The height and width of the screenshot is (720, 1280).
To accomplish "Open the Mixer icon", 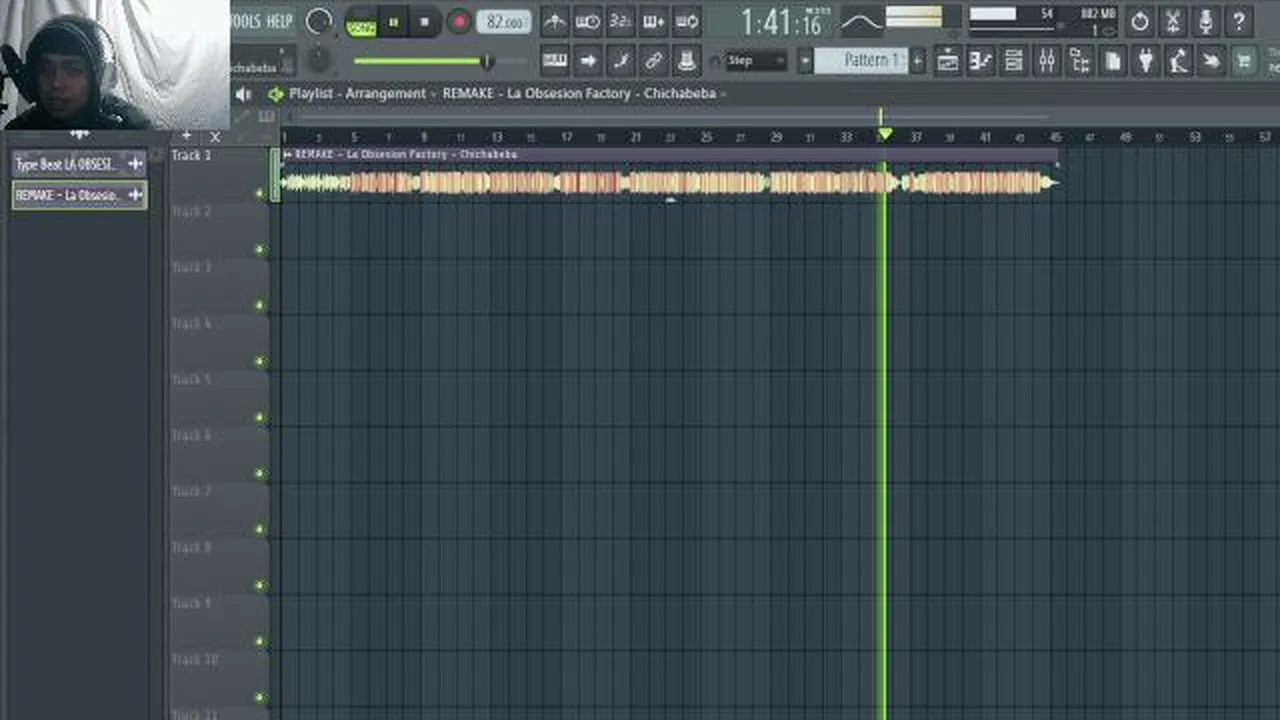I will coord(1047,61).
